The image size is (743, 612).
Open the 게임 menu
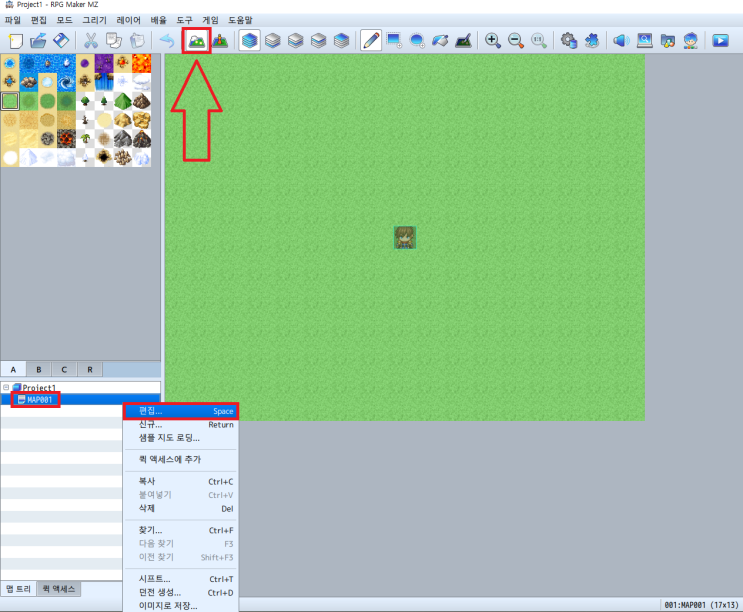210,20
